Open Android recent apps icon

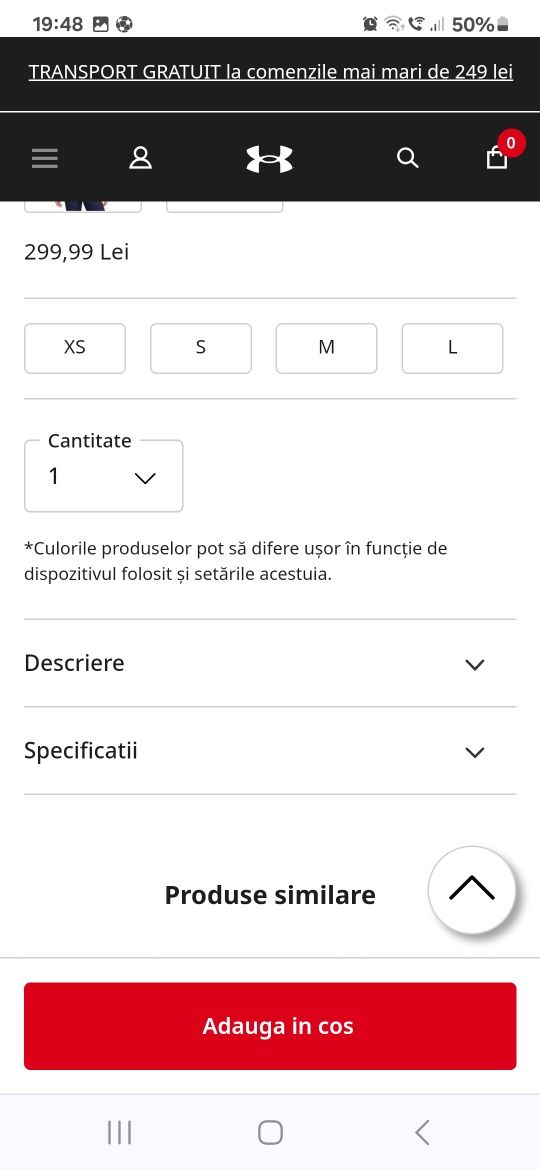pos(119,1133)
